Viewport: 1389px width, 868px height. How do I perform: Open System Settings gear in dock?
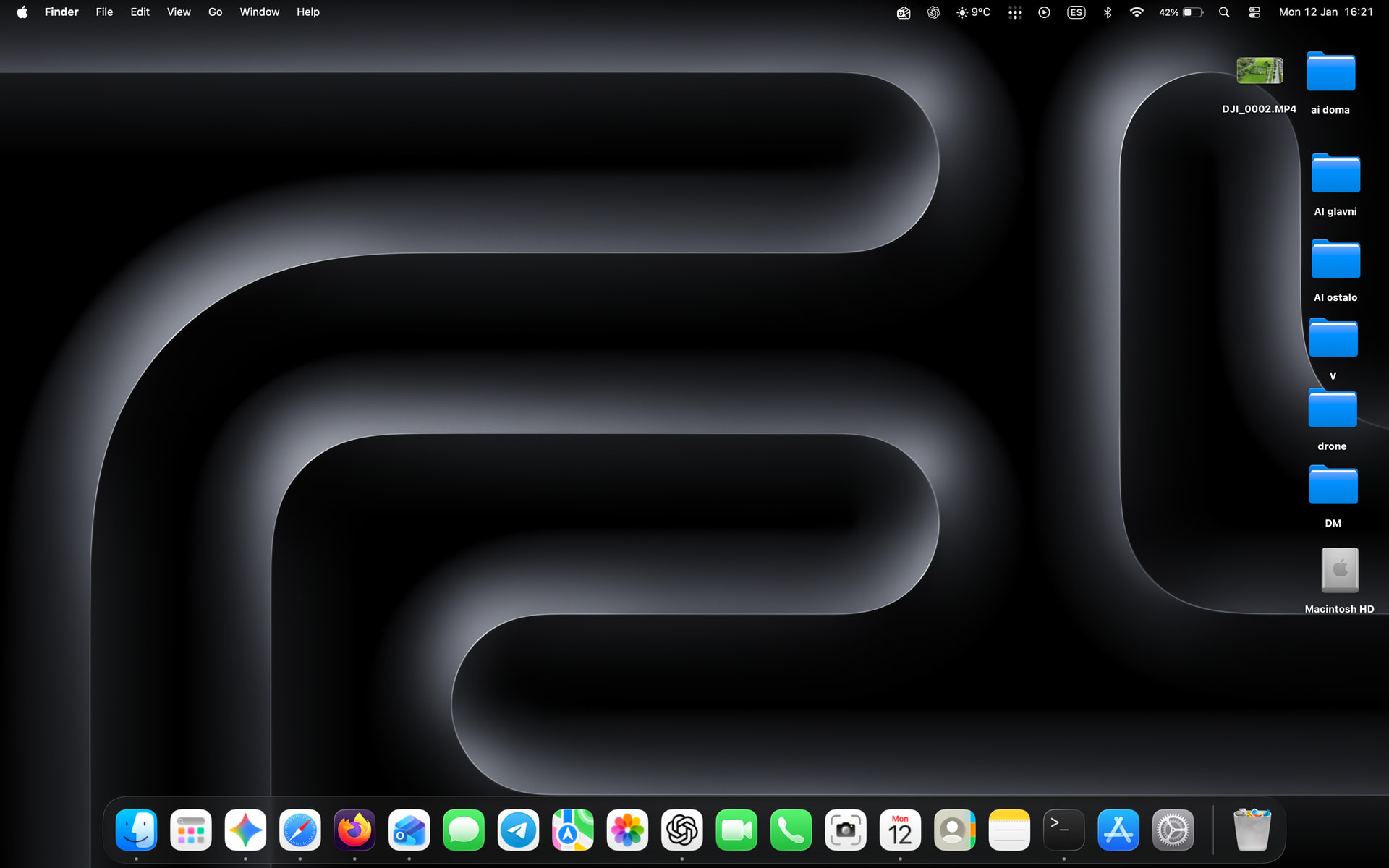coord(1173,830)
